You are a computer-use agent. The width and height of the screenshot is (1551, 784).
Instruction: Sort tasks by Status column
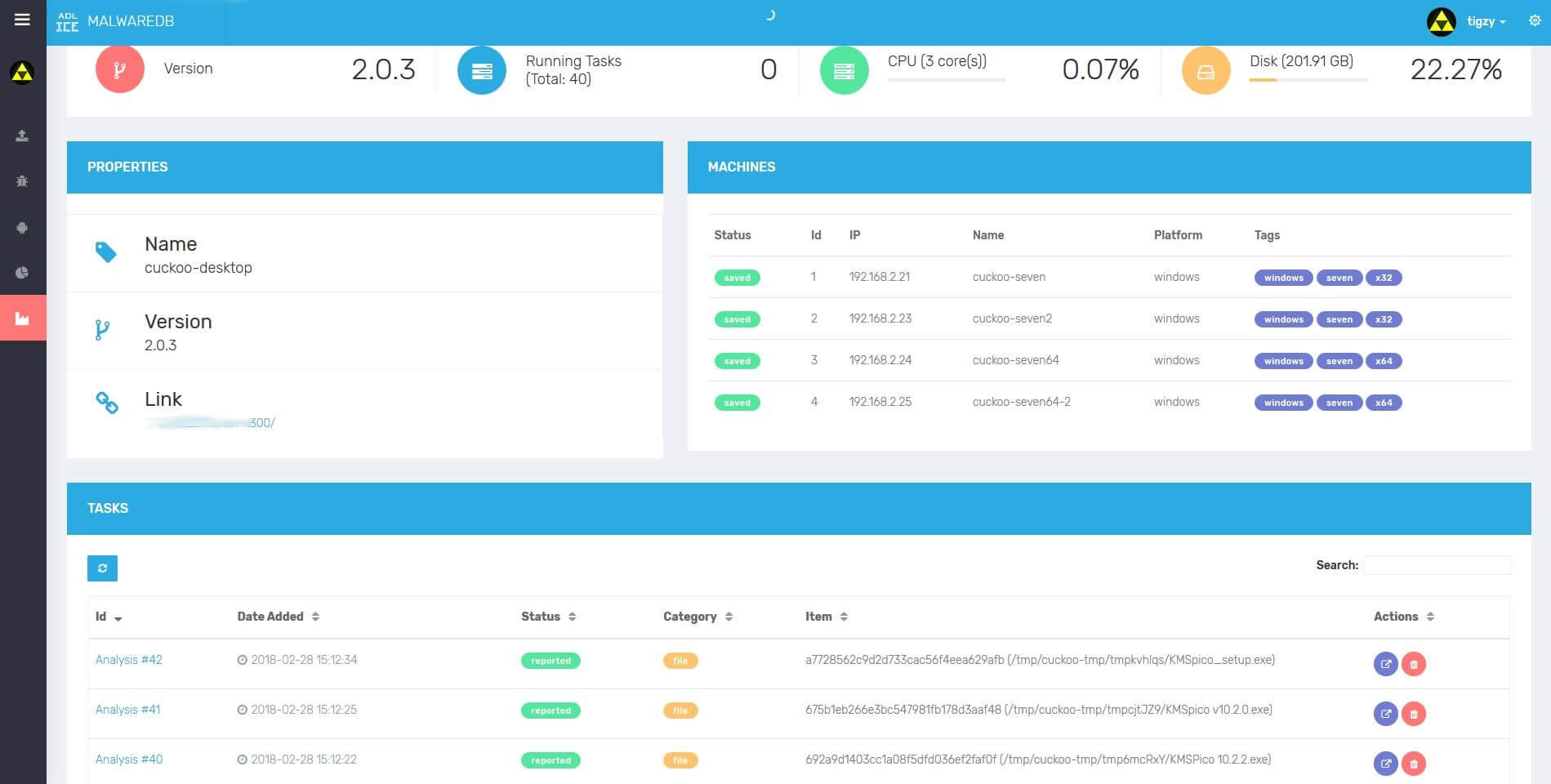click(x=548, y=617)
